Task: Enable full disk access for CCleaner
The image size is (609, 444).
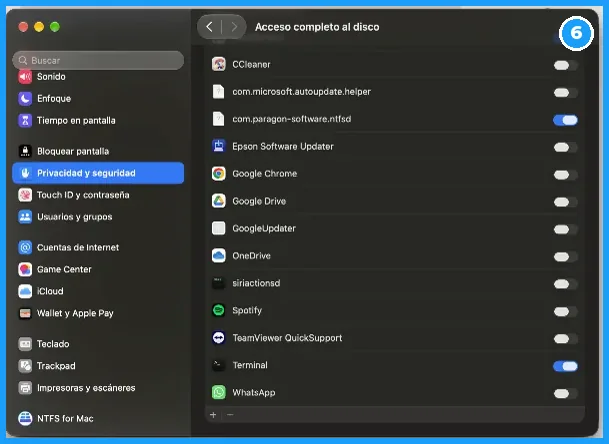Action: 565,65
